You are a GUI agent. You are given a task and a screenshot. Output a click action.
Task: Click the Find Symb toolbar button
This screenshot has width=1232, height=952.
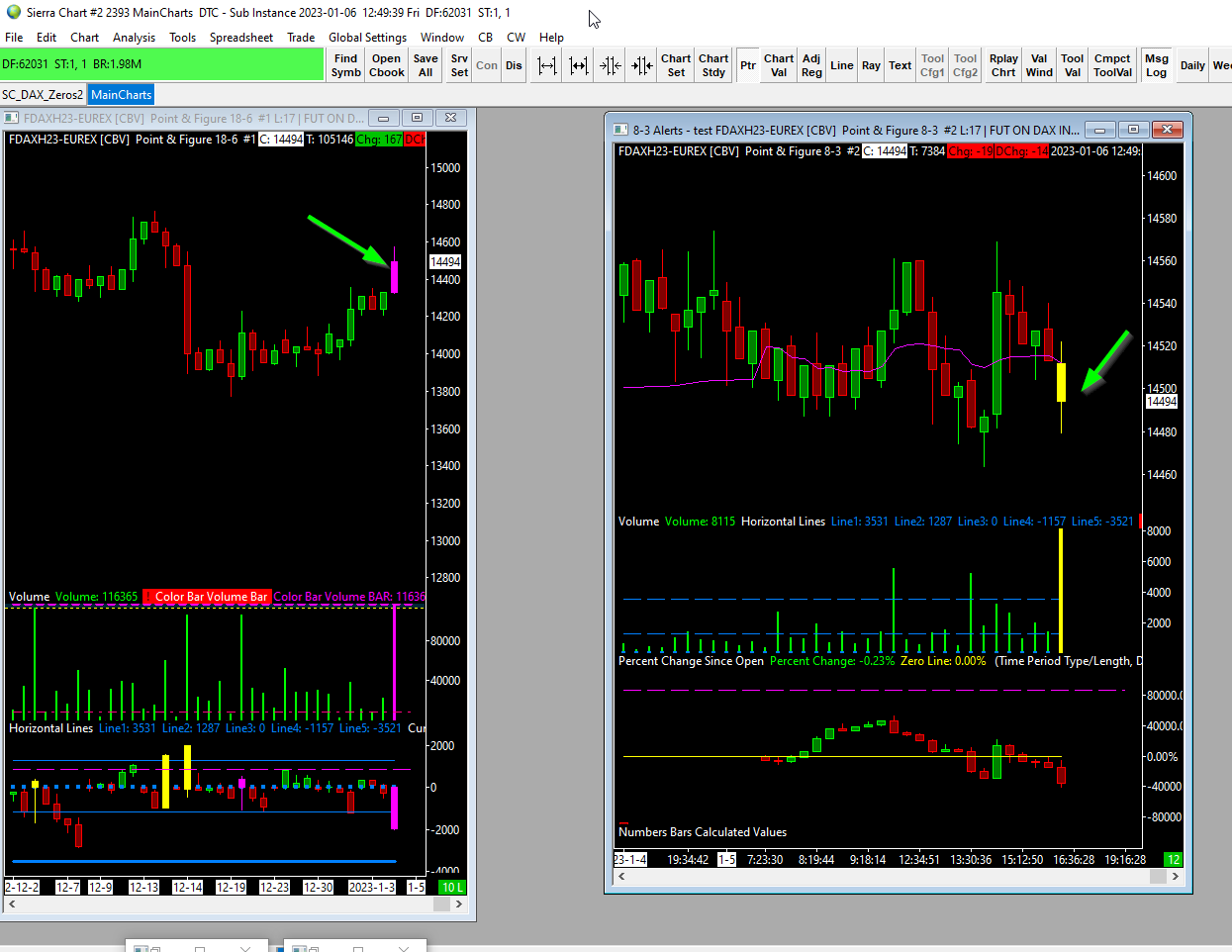click(x=346, y=65)
